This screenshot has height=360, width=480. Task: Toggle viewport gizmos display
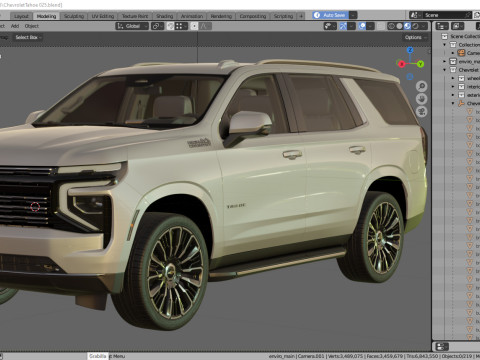[343, 26]
